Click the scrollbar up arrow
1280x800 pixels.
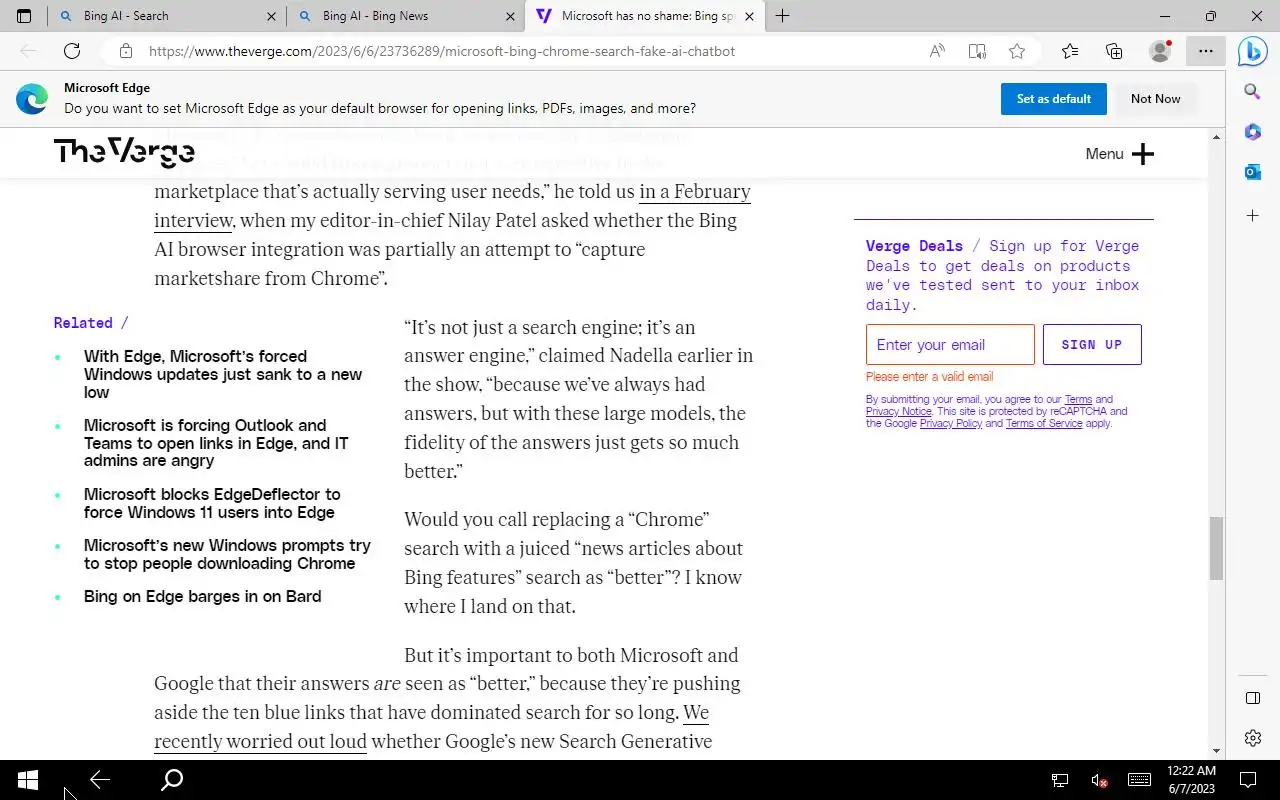1216,137
